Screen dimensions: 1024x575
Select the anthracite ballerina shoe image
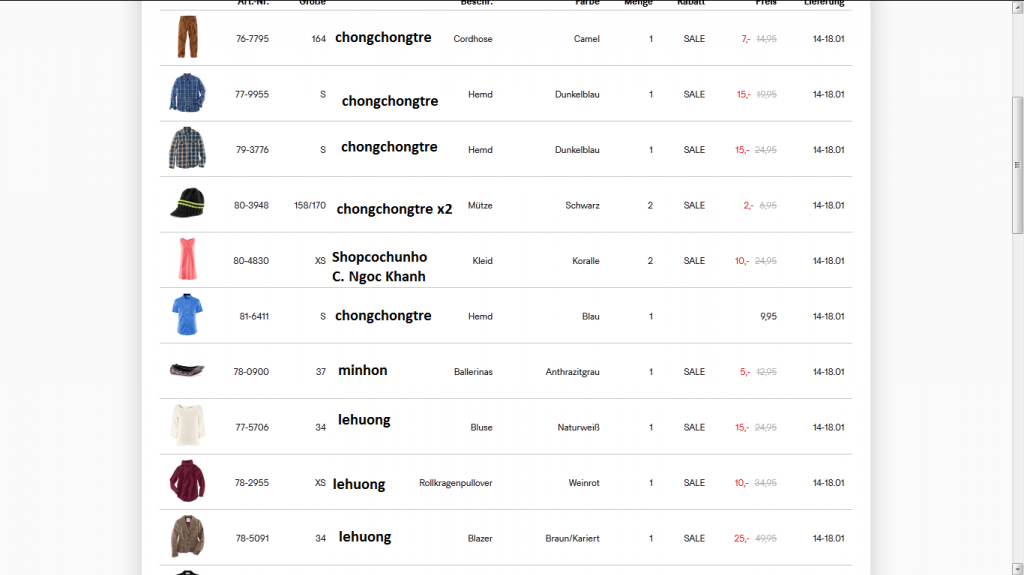[187, 371]
